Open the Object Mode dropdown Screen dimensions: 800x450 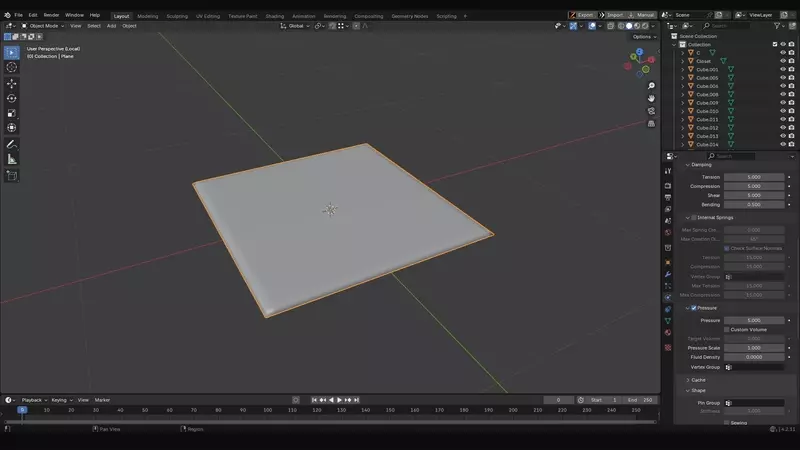43,26
